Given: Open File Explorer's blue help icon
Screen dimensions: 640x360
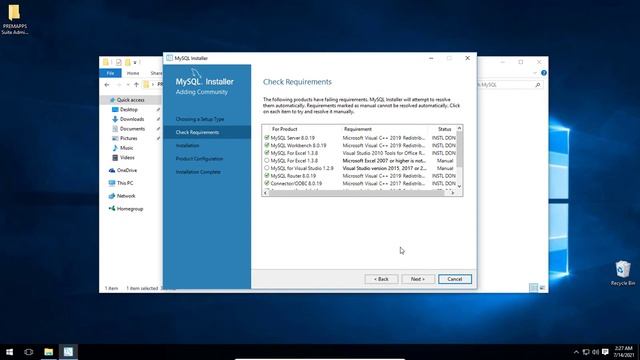Looking at the screenshot, I should (544, 73).
